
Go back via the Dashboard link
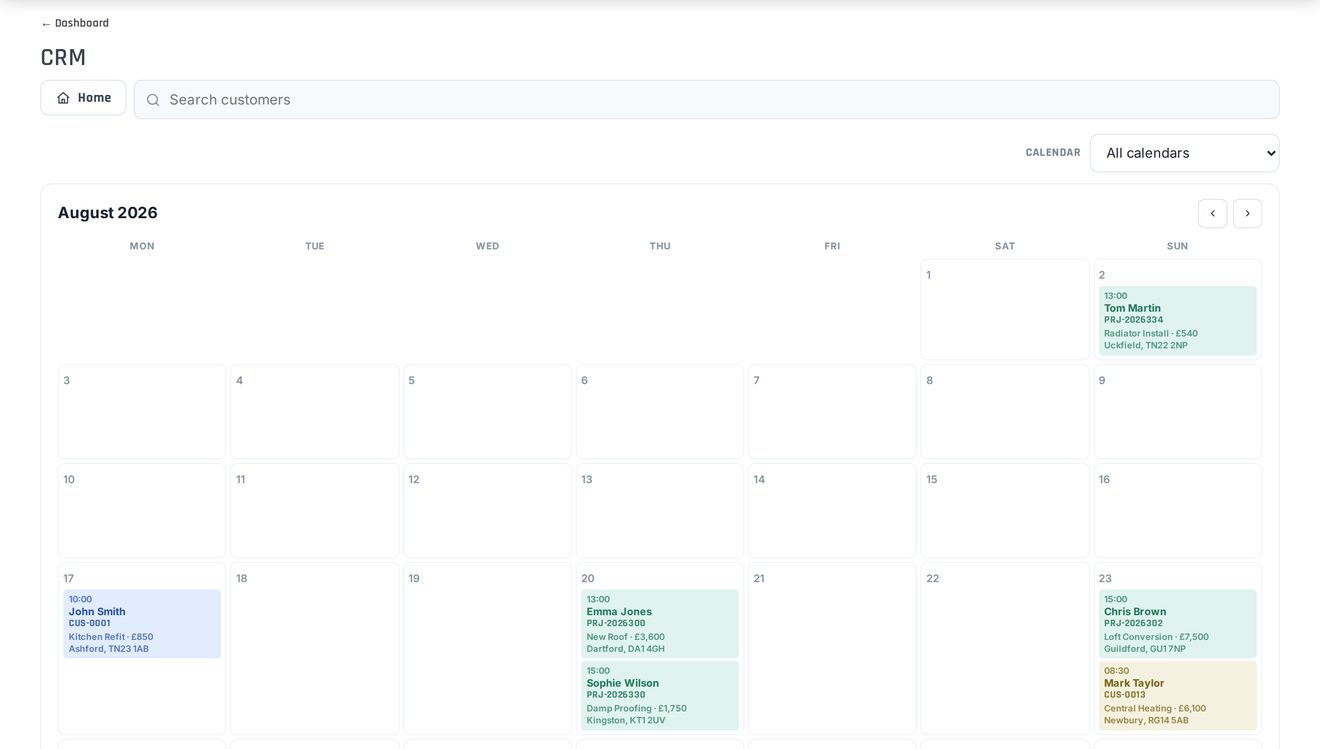click(x=75, y=23)
